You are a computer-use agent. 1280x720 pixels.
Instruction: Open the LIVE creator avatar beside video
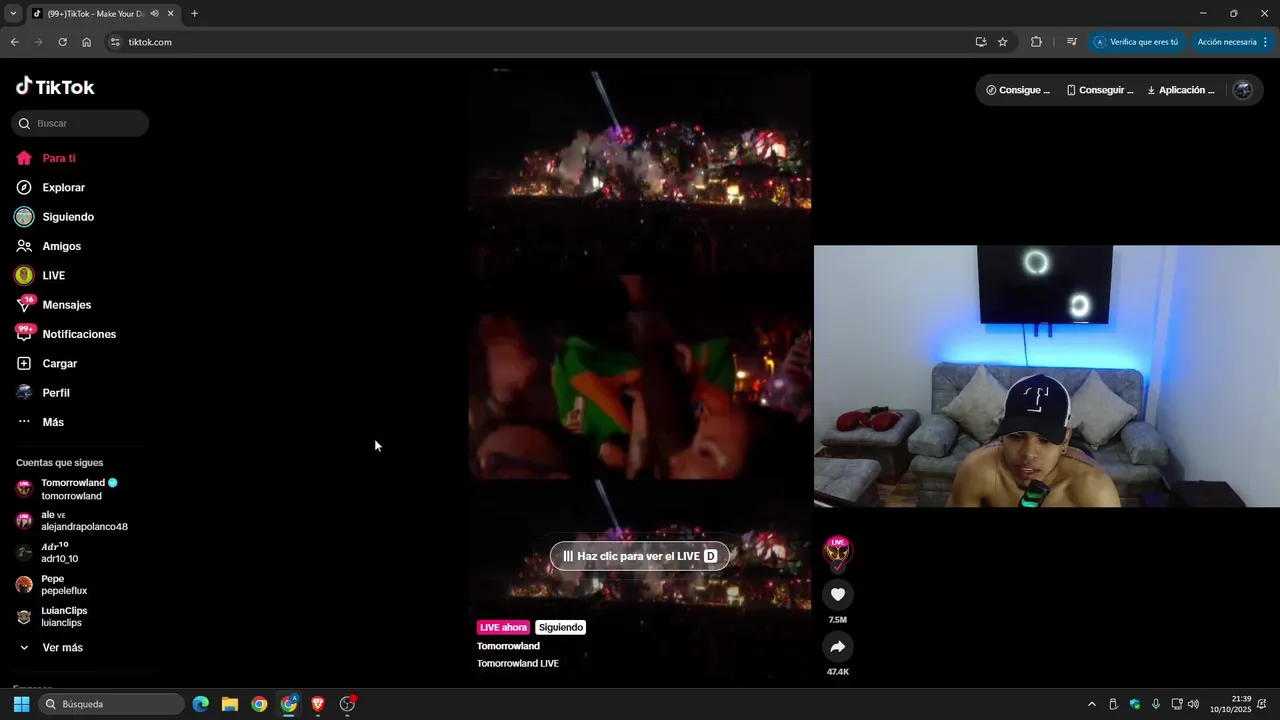pos(837,551)
